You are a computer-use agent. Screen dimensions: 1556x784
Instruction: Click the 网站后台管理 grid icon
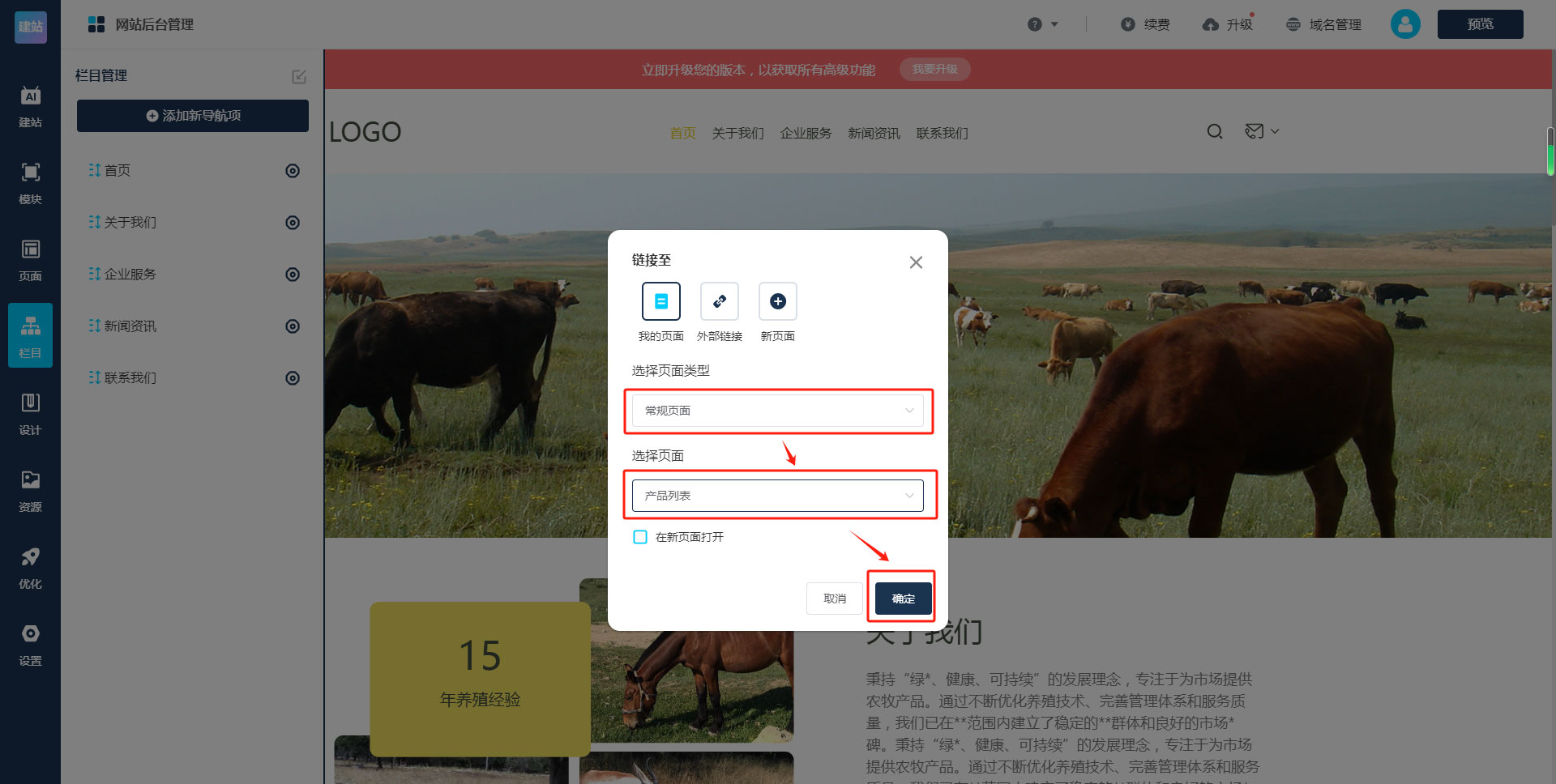pos(96,24)
